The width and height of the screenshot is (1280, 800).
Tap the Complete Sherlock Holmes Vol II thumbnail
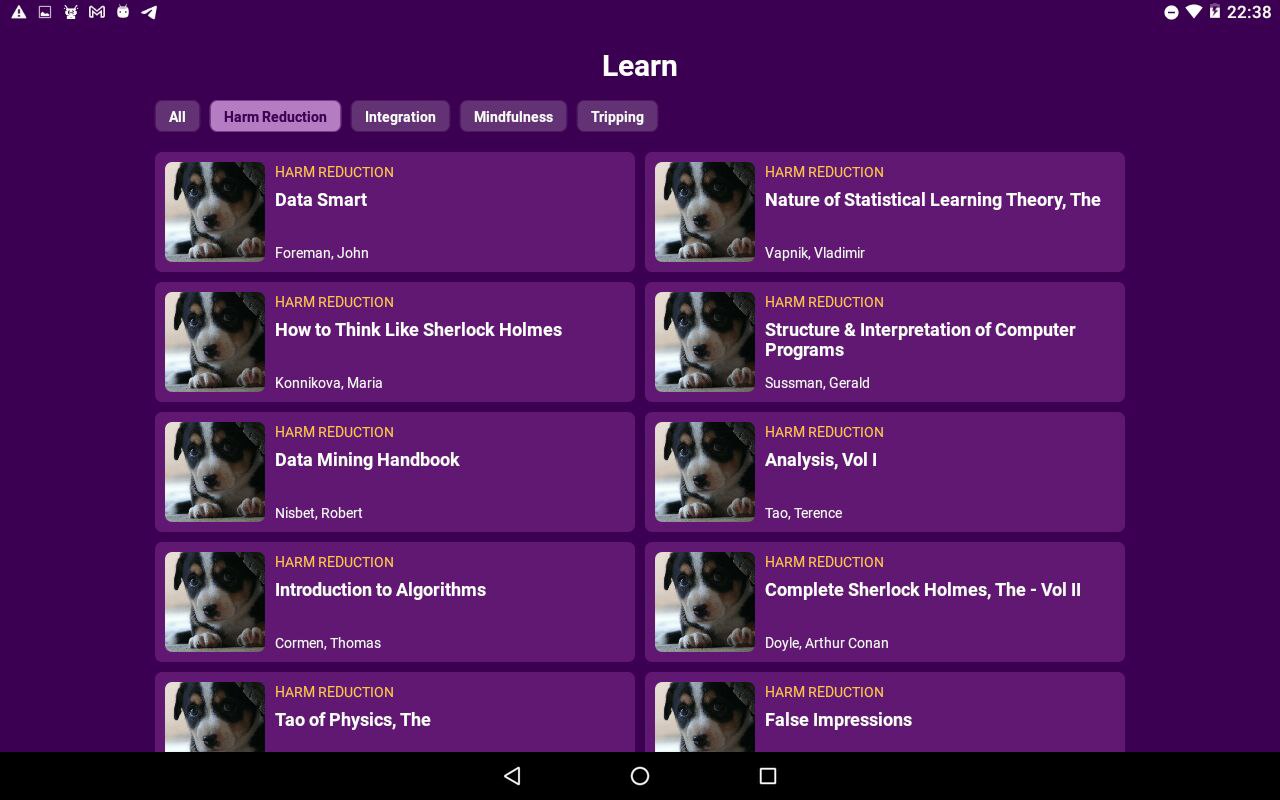pos(705,602)
